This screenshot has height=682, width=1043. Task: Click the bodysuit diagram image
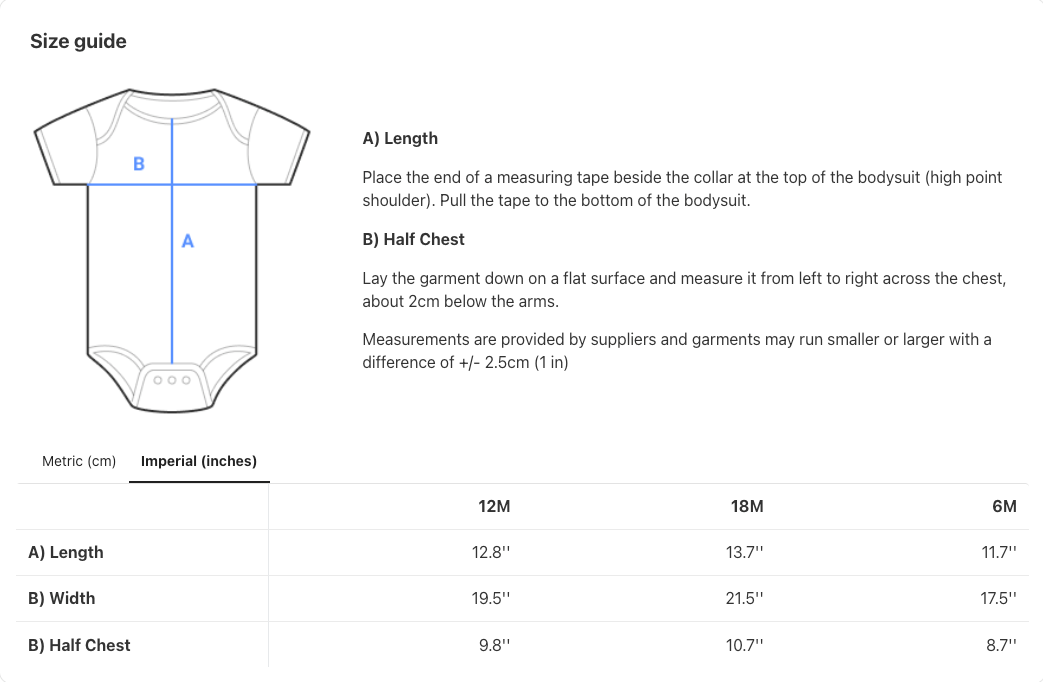tap(172, 250)
